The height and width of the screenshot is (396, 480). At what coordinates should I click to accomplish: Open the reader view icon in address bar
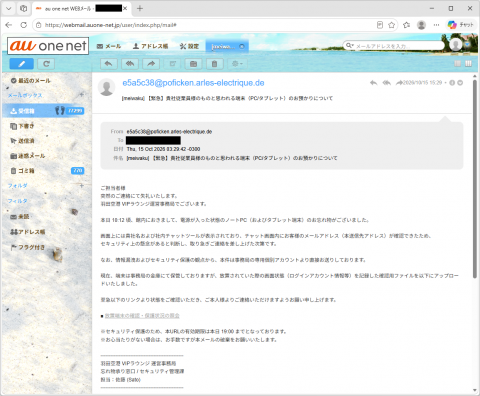tap(380, 25)
